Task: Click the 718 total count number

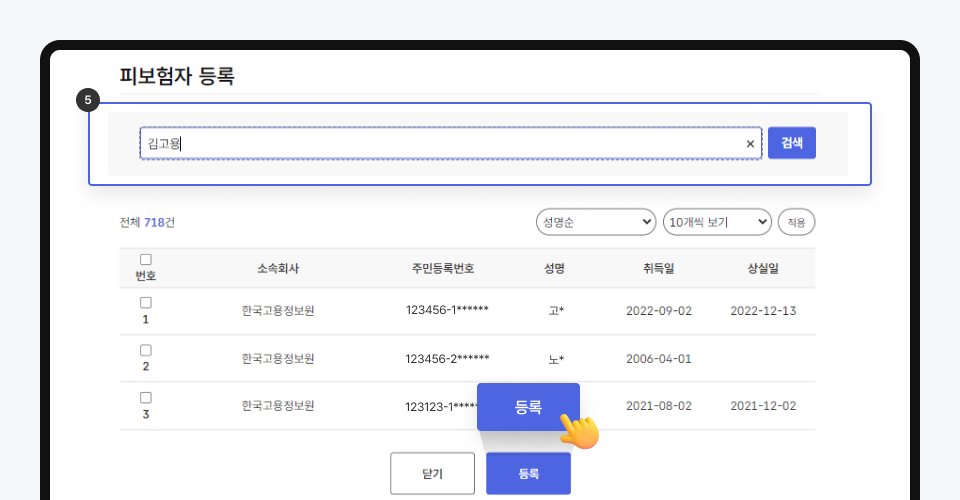Action: pos(154,222)
